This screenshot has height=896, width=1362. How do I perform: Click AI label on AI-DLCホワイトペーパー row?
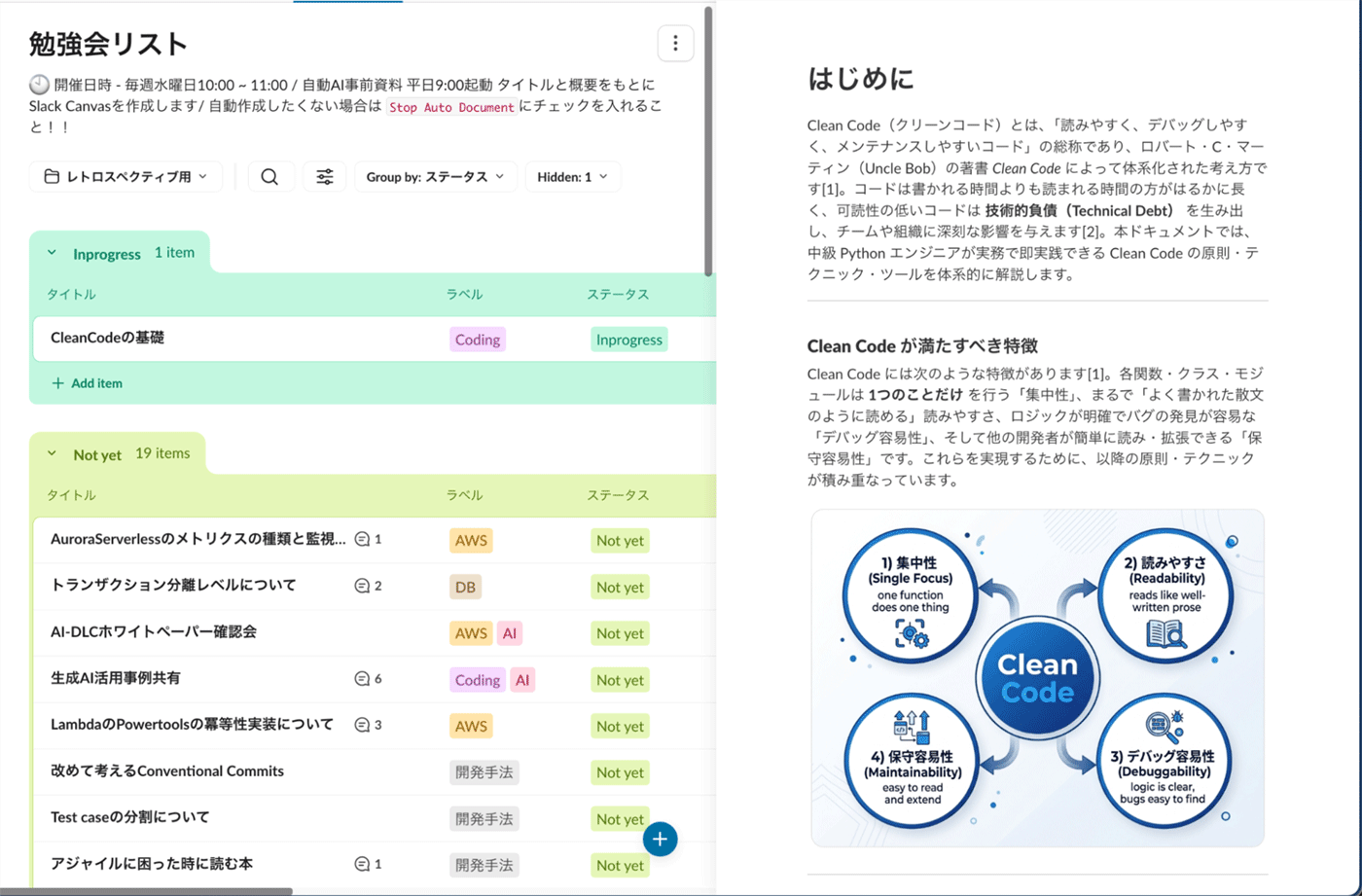(509, 633)
